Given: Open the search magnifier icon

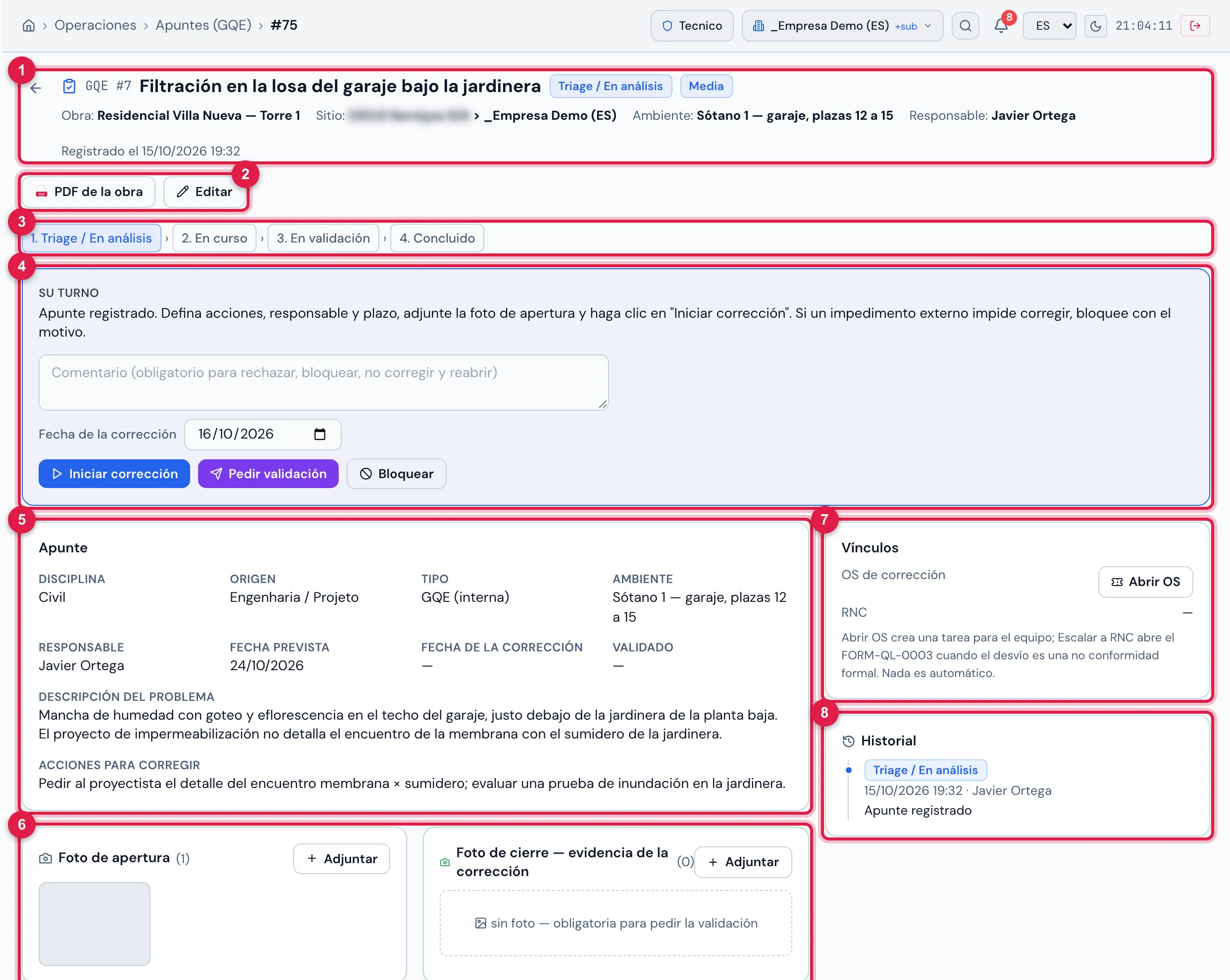Looking at the screenshot, I should 965,26.
